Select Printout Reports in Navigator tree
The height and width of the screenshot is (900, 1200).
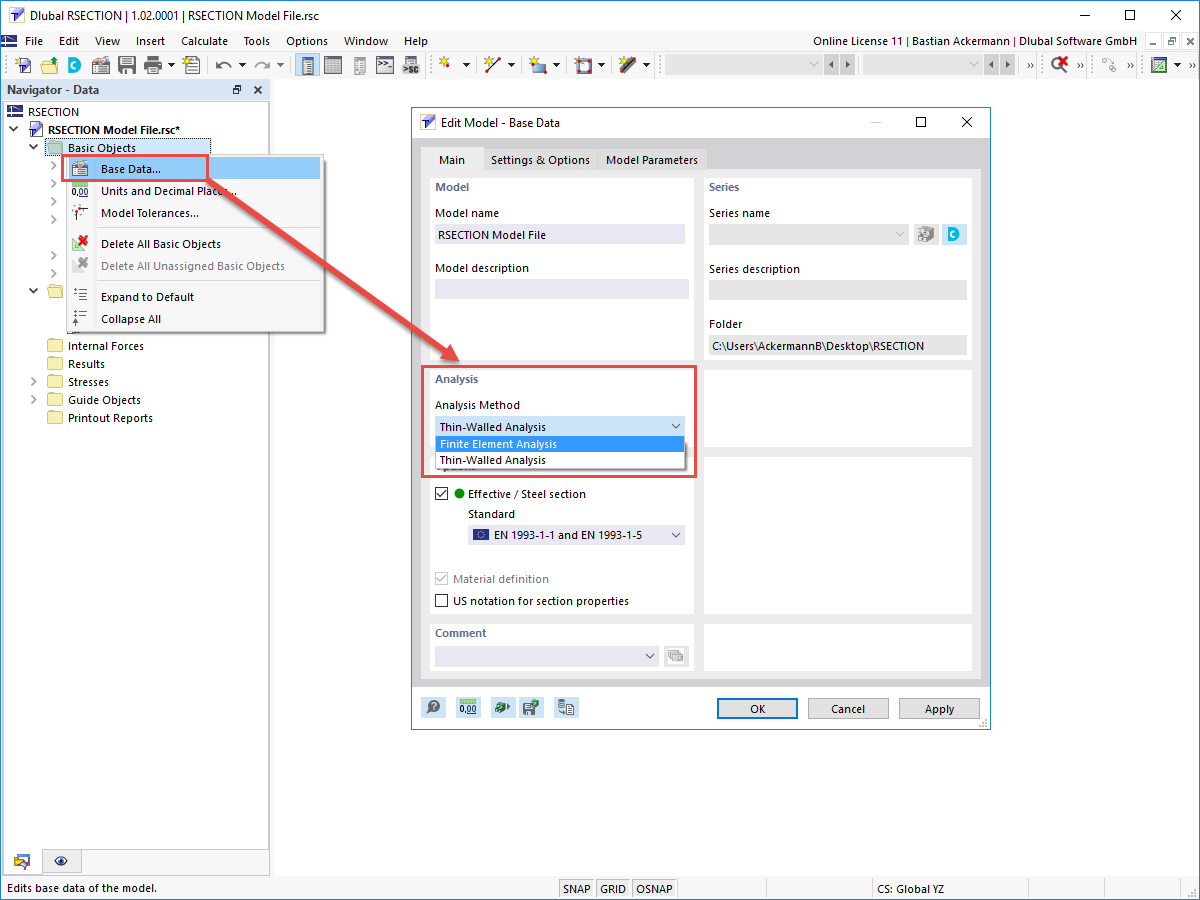(110, 418)
